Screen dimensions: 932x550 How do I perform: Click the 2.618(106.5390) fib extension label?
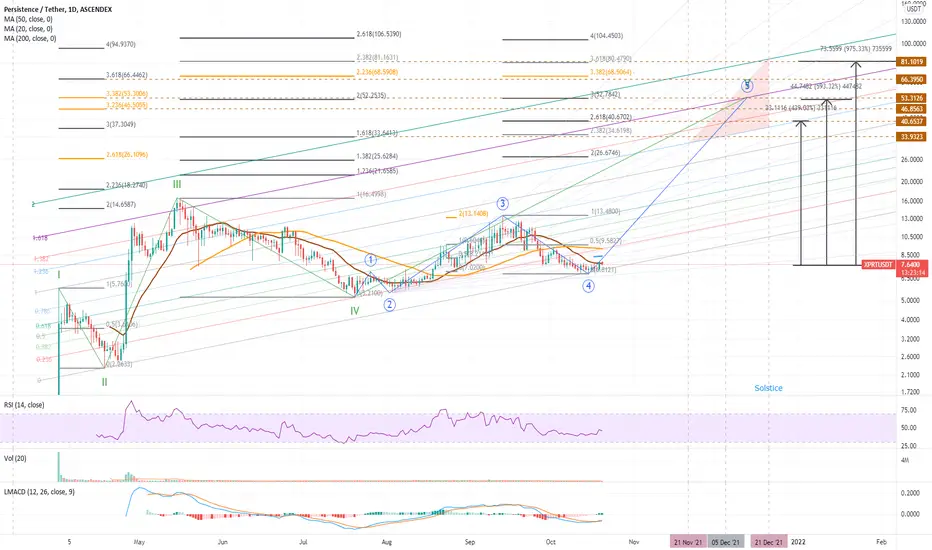coord(379,34)
